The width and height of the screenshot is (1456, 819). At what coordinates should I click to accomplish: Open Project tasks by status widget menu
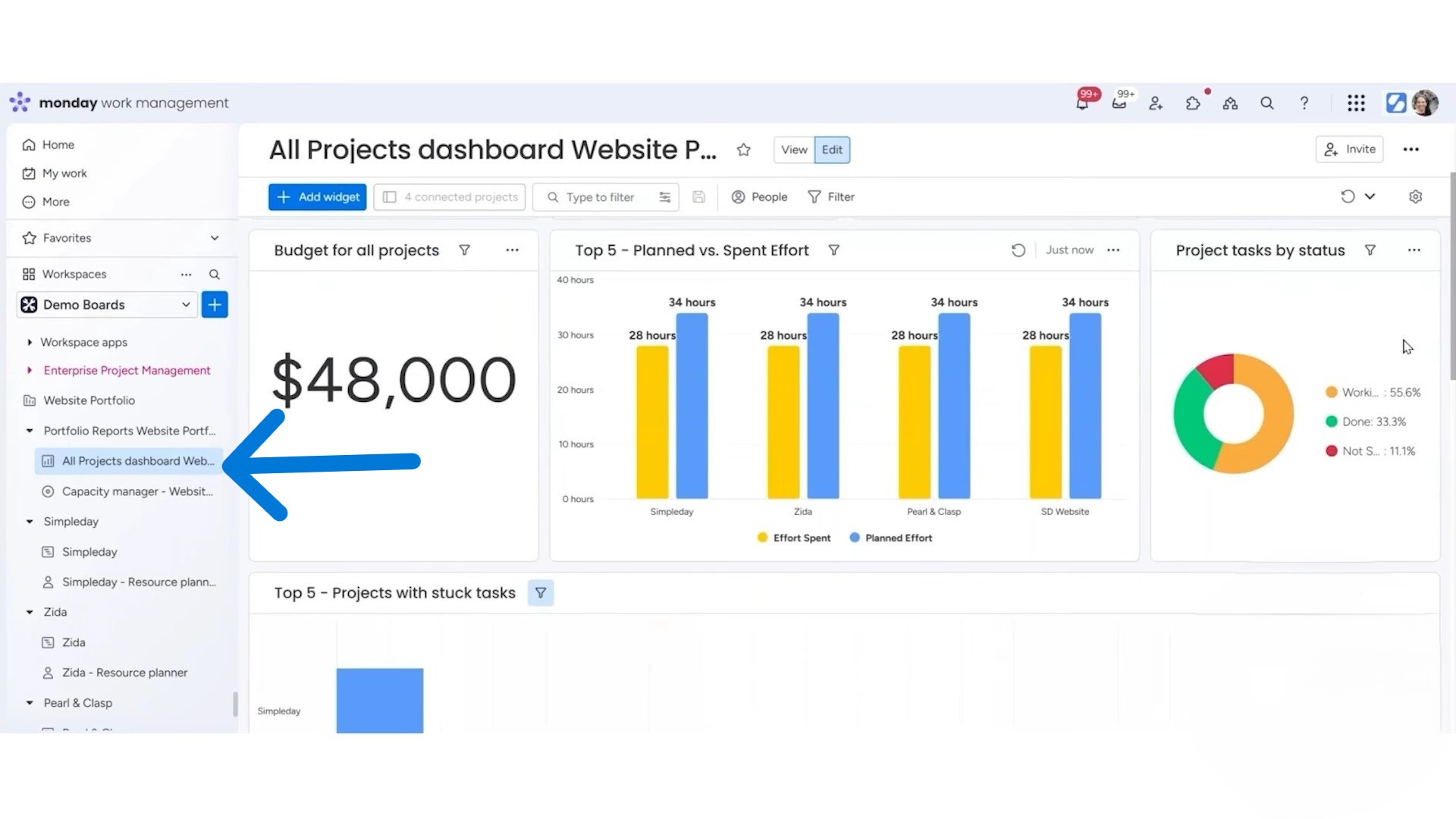(x=1414, y=250)
